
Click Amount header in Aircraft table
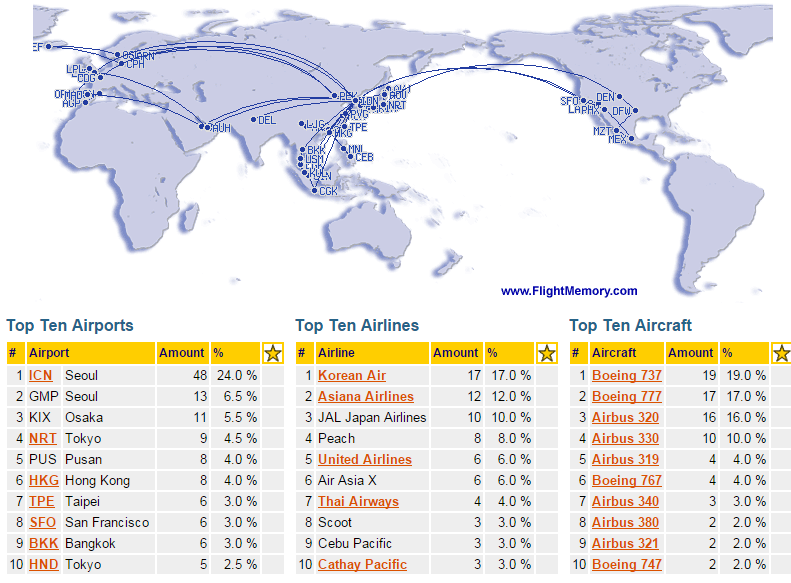click(x=691, y=353)
